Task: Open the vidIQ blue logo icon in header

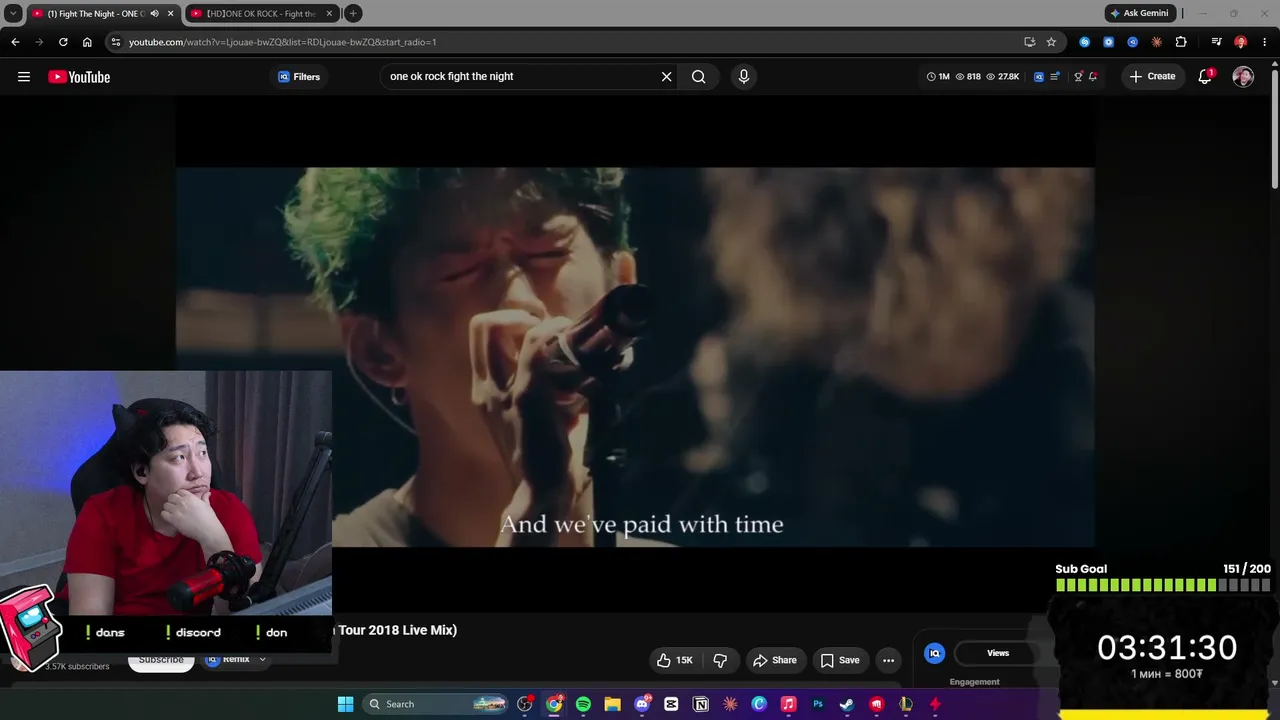Action: [1039, 77]
